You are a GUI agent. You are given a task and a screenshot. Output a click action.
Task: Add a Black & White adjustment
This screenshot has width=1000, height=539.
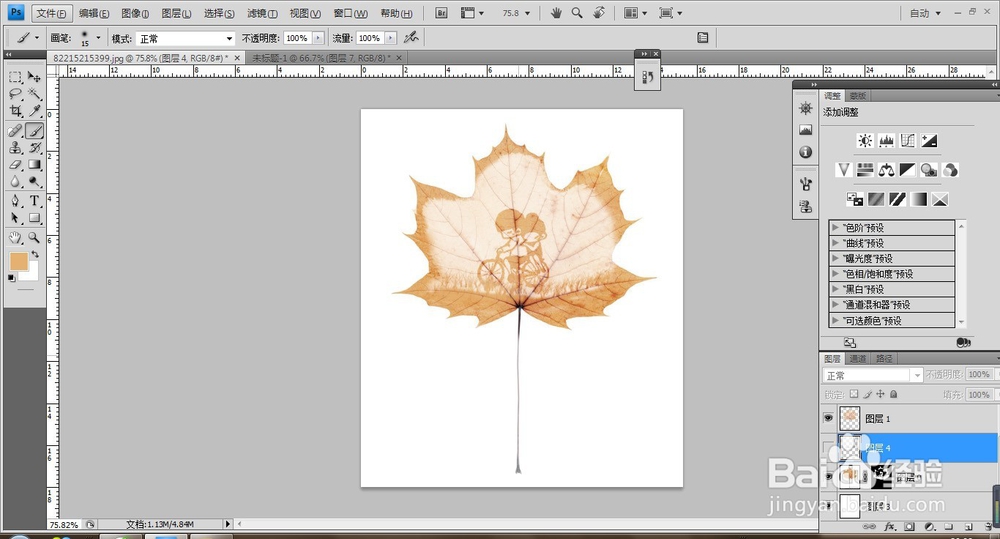click(908, 170)
